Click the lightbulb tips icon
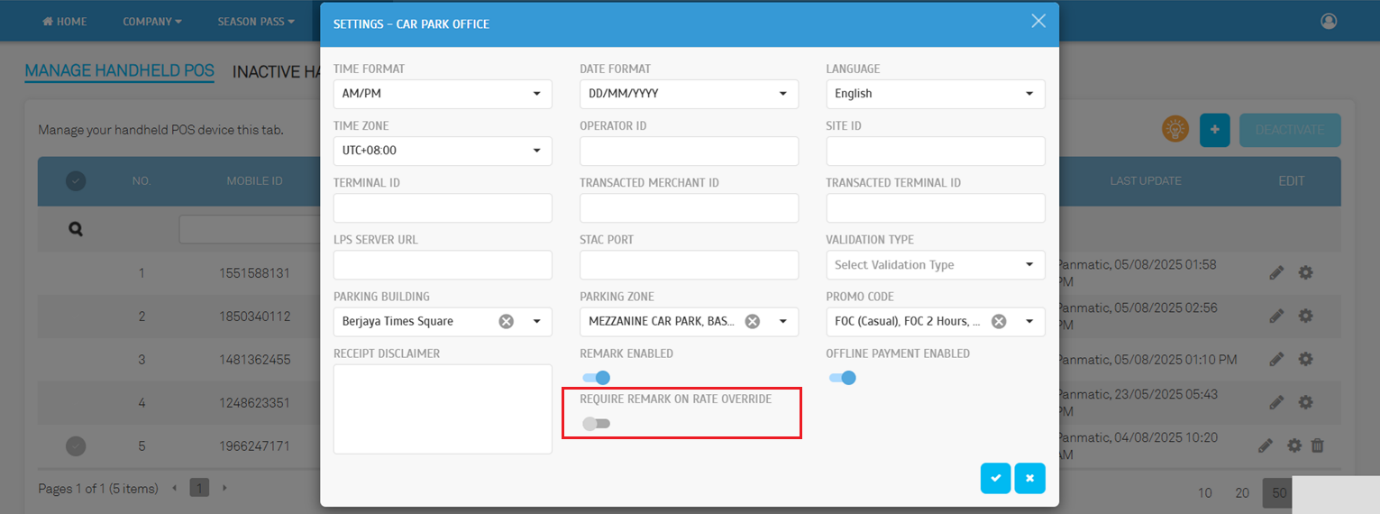The image size is (1380, 514). click(x=1175, y=129)
